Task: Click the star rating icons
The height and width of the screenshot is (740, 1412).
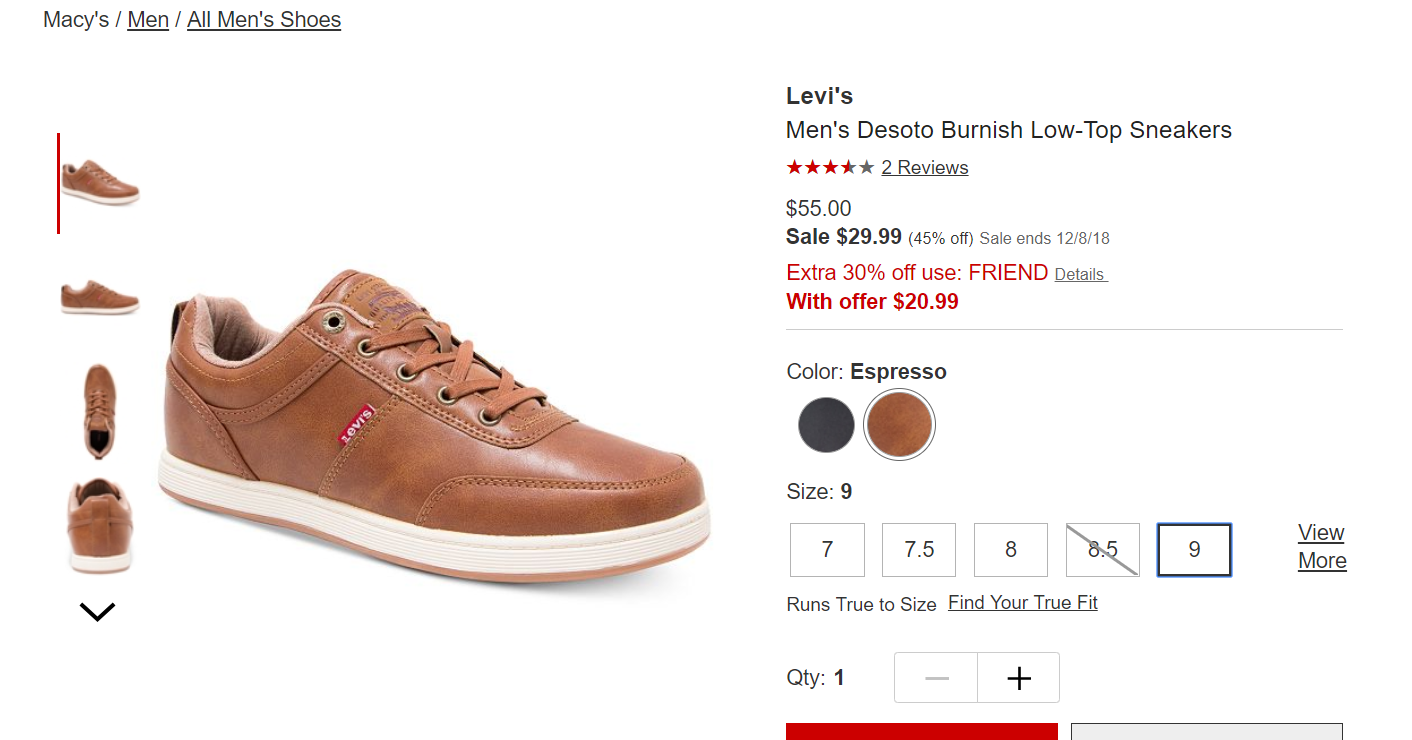Action: click(830, 167)
